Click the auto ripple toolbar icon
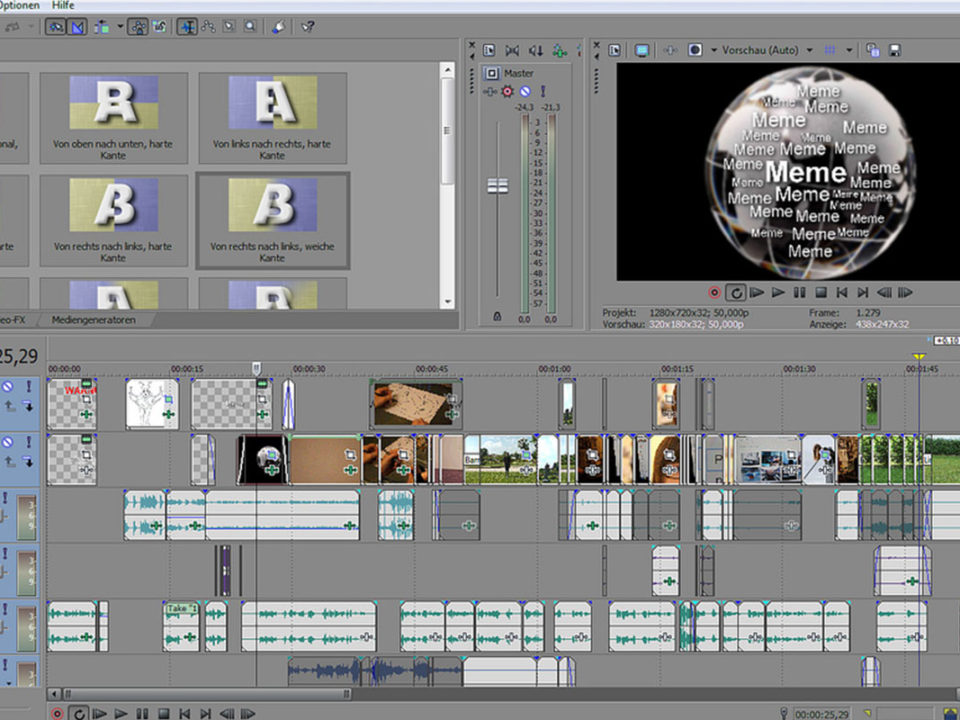 (102, 26)
